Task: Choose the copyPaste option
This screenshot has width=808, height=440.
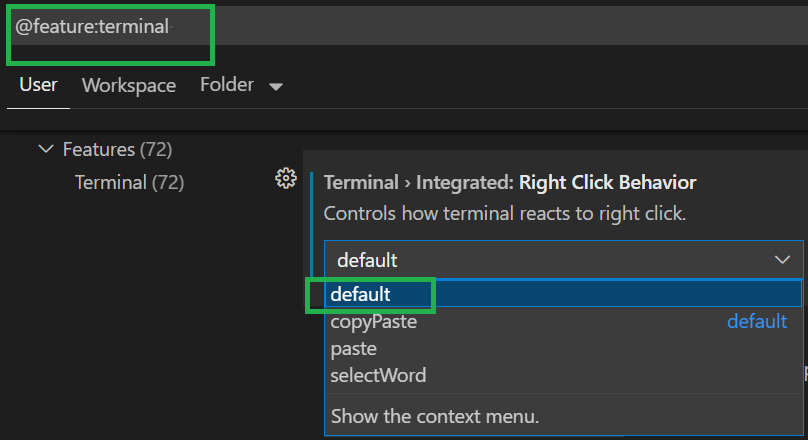Action: click(564, 321)
